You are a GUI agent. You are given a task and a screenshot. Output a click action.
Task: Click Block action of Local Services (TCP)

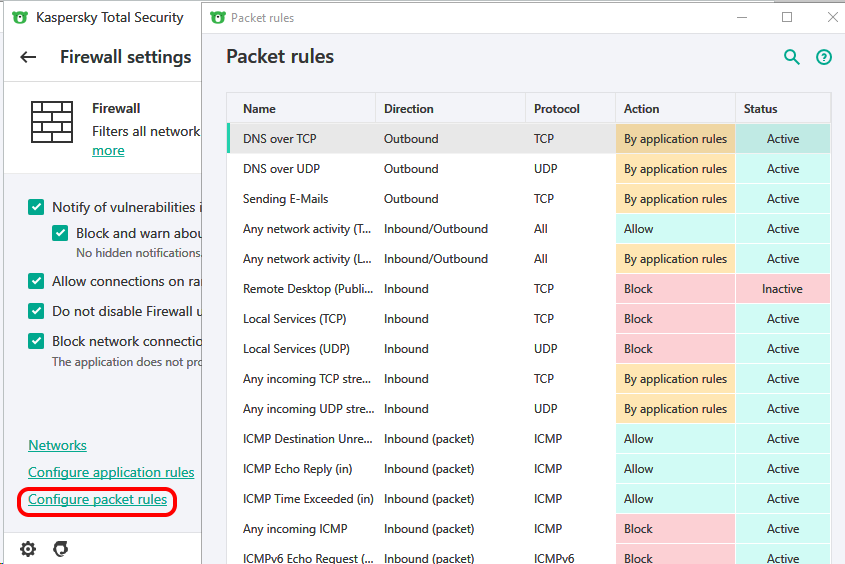[x=639, y=319]
